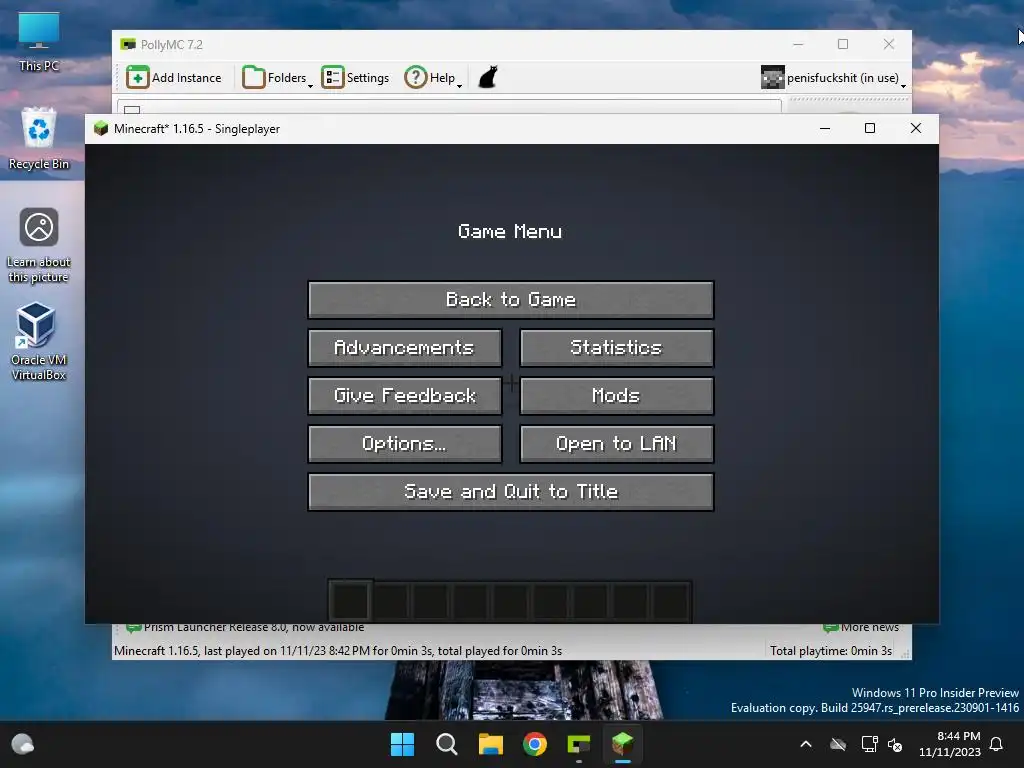
Task: Click Give Feedback button
Action: pyautogui.click(x=405, y=396)
